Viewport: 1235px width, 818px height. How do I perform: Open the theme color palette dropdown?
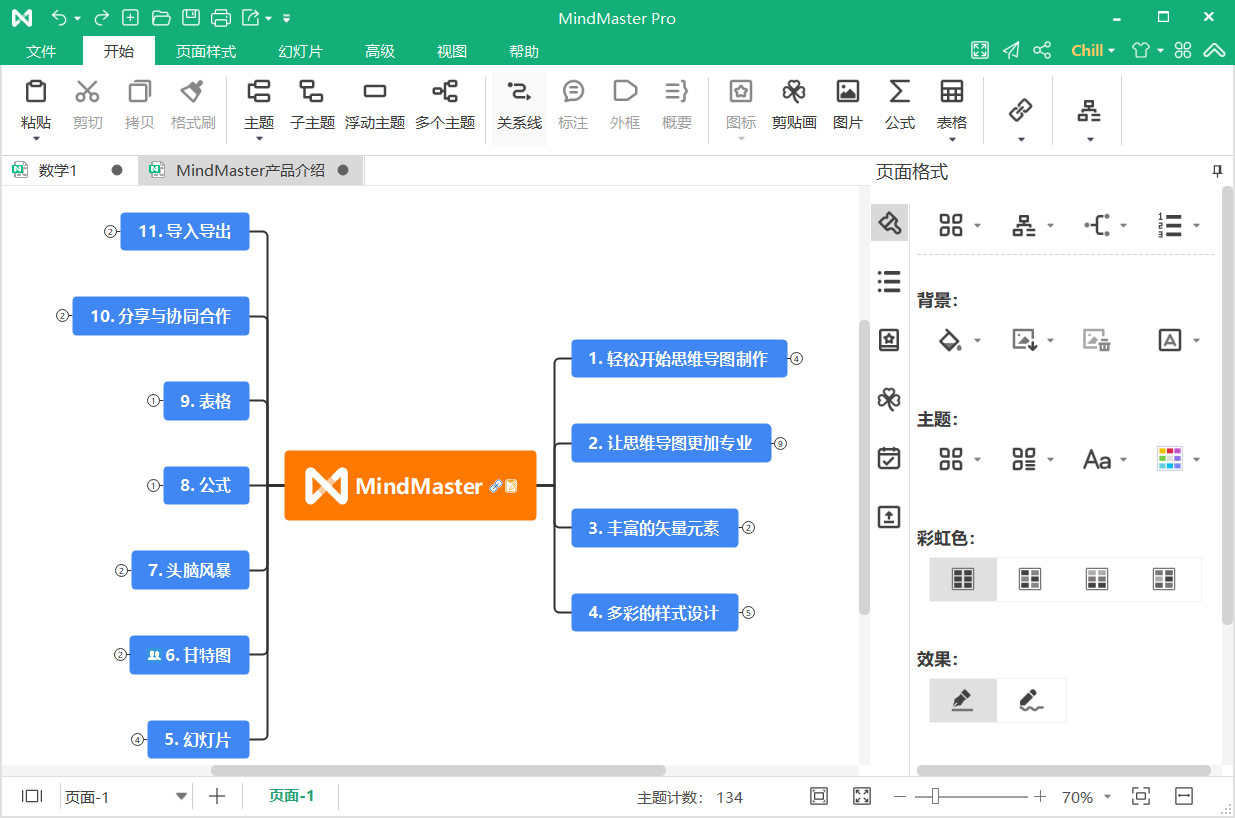pos(1197,460)
